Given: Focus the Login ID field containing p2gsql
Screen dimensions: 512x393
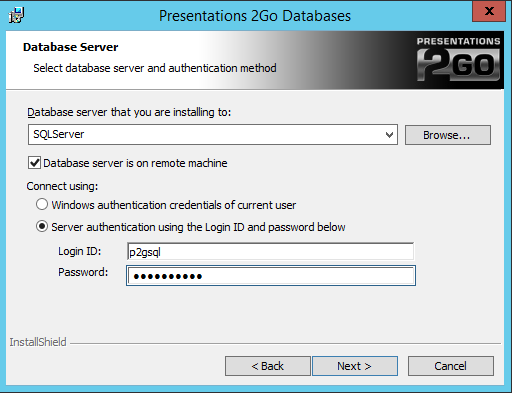Looking at the screenshot, I should (270, 252).
